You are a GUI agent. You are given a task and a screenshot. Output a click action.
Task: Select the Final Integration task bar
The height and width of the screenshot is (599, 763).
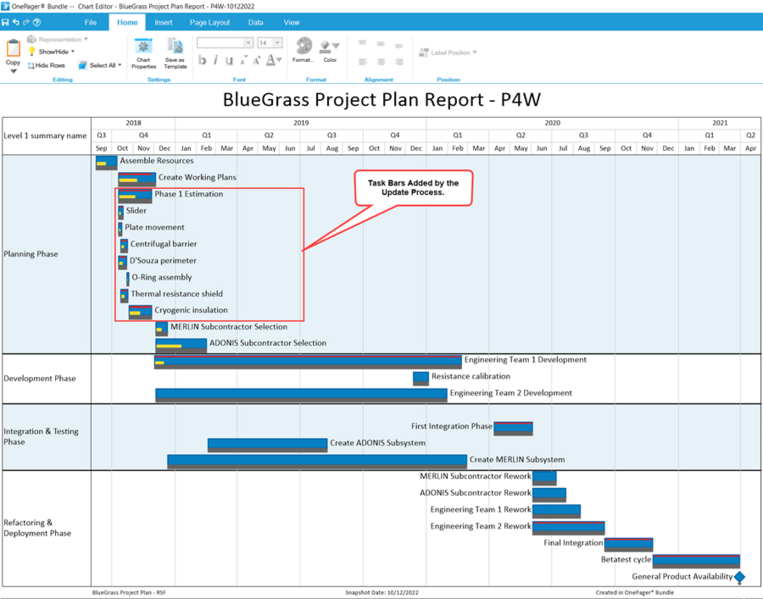coord(629,545)
